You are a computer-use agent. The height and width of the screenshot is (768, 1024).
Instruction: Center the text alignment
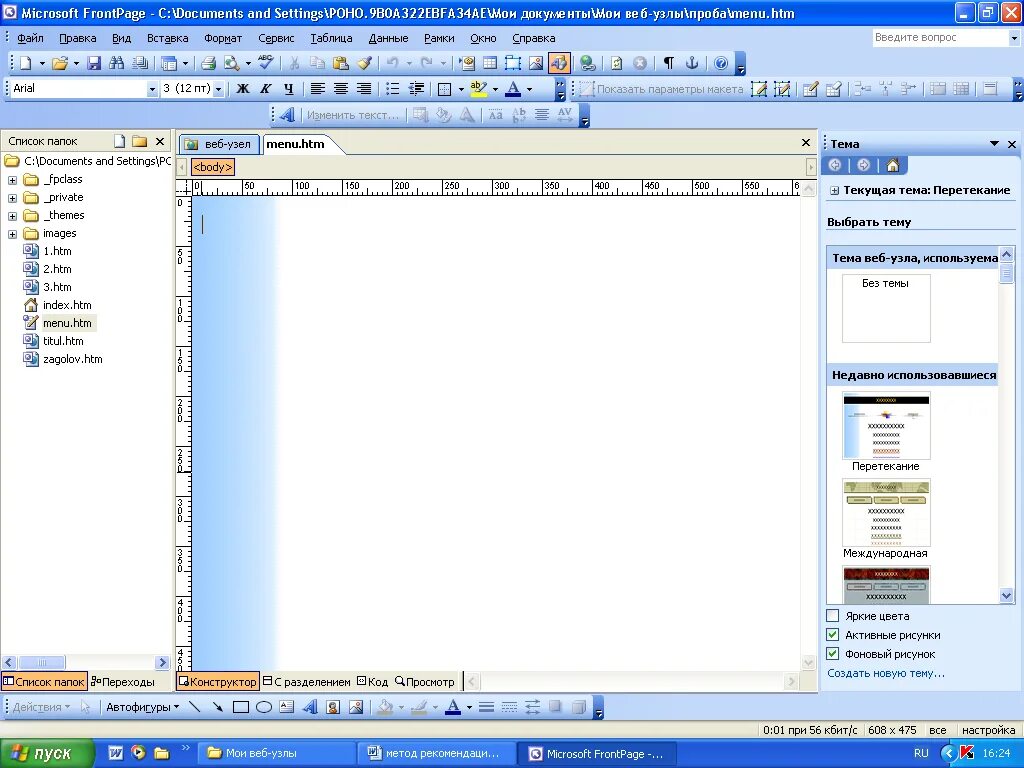[x=341, y=89]
